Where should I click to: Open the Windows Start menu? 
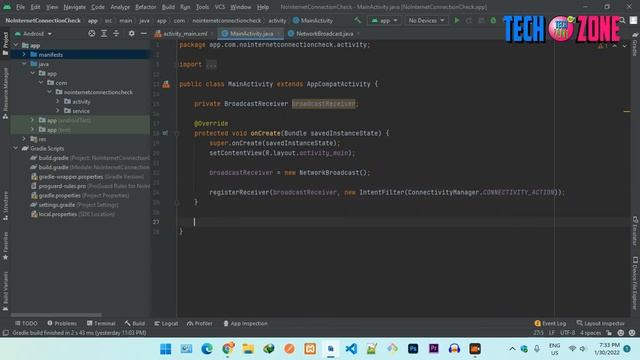coord(166,349)
